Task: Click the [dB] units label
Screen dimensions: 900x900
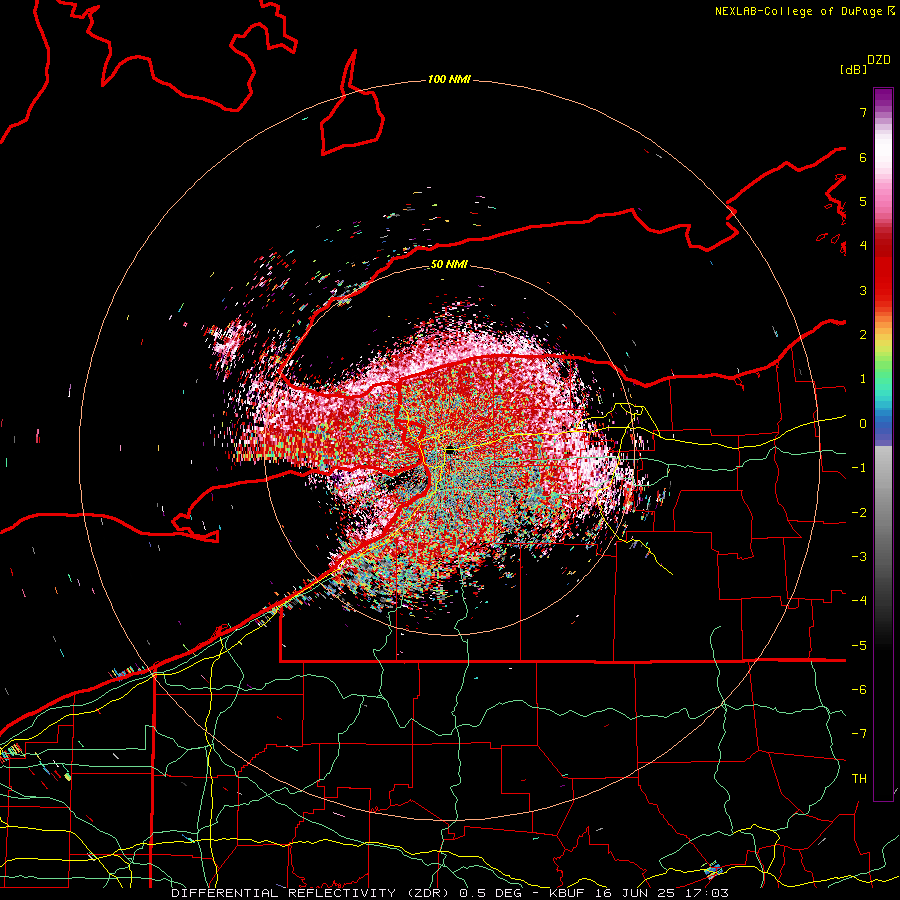Action: tap(853, 69)
